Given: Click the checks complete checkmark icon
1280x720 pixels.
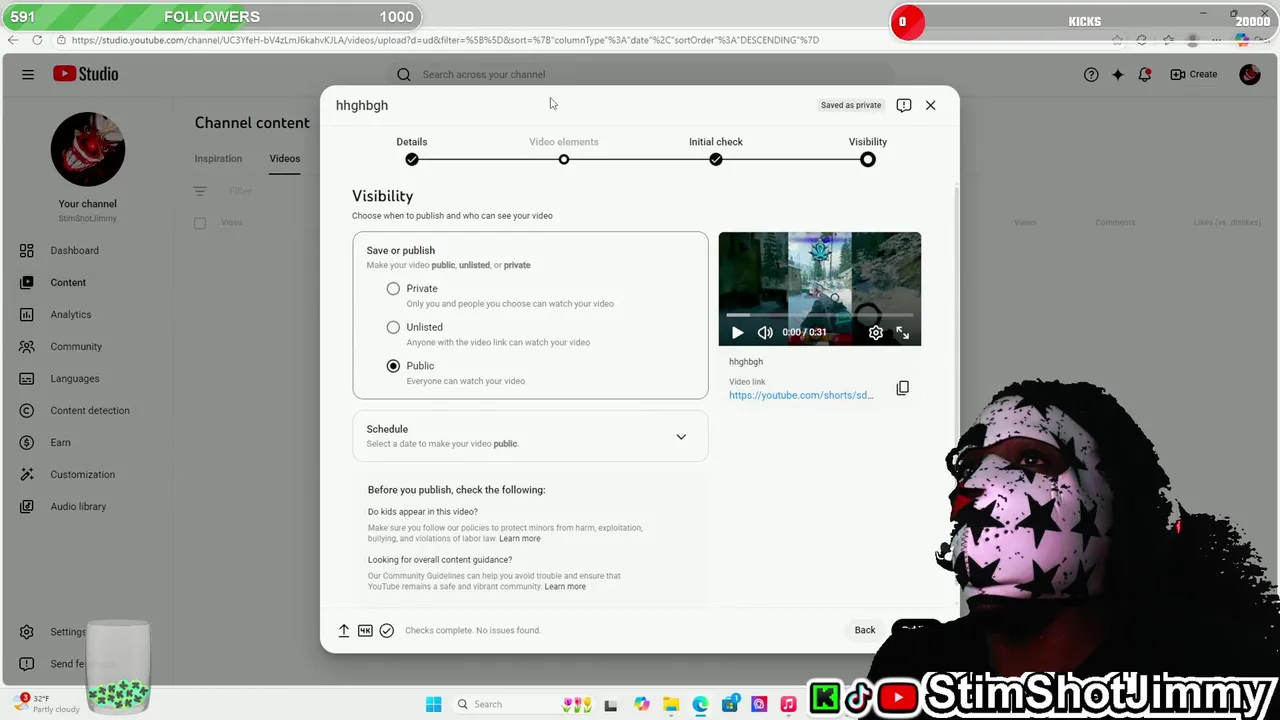Looking at the screenshot, I should 387,630.
